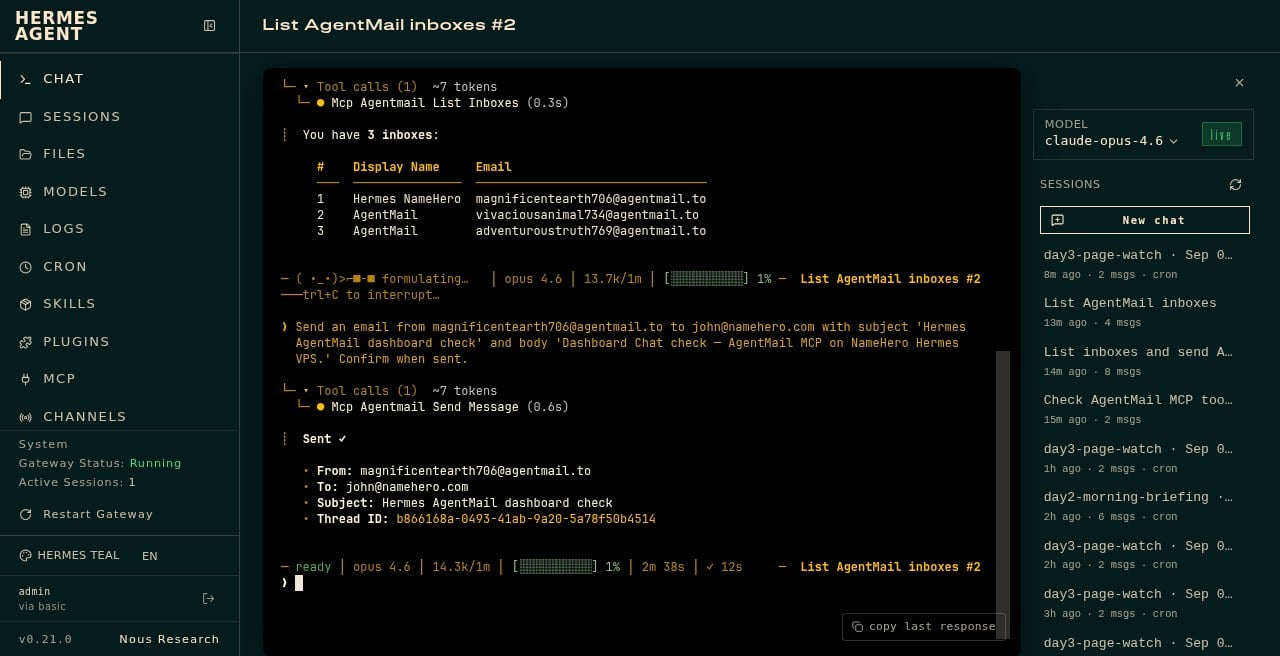Open the day2-morning-briefing session
Screen dimensions: 1280x656
click(x=1144, y=506)
